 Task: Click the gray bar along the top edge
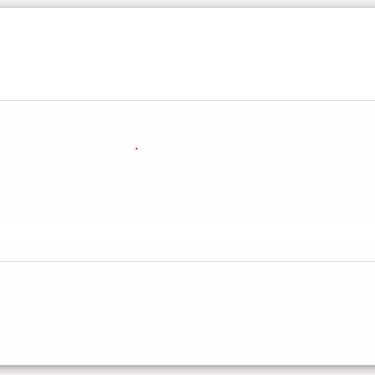(x=187, y=4)
